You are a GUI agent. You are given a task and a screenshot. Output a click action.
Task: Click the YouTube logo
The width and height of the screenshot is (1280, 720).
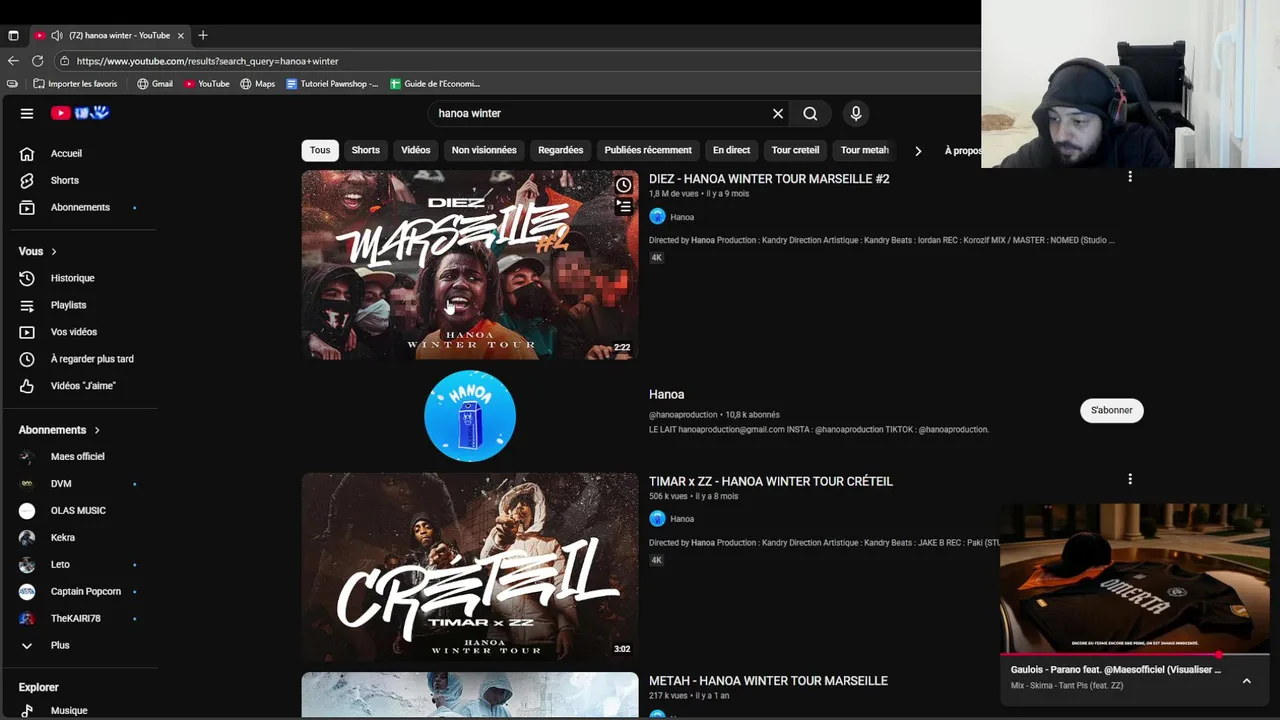click(x=80, y=113)
